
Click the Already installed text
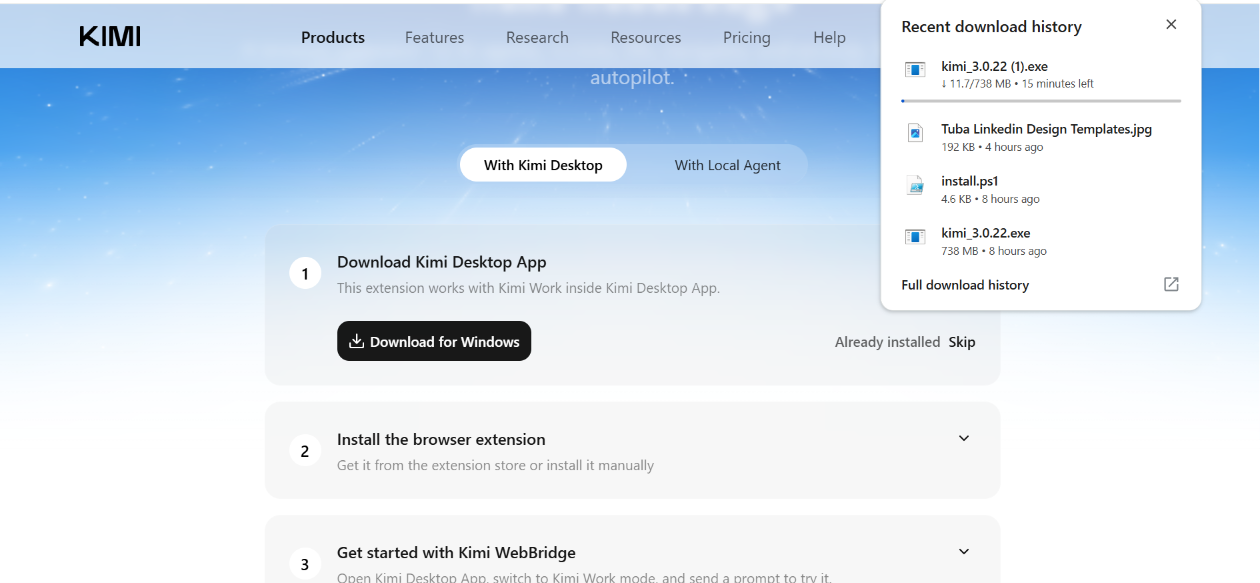pyautogui.click(x=887, y=342)
